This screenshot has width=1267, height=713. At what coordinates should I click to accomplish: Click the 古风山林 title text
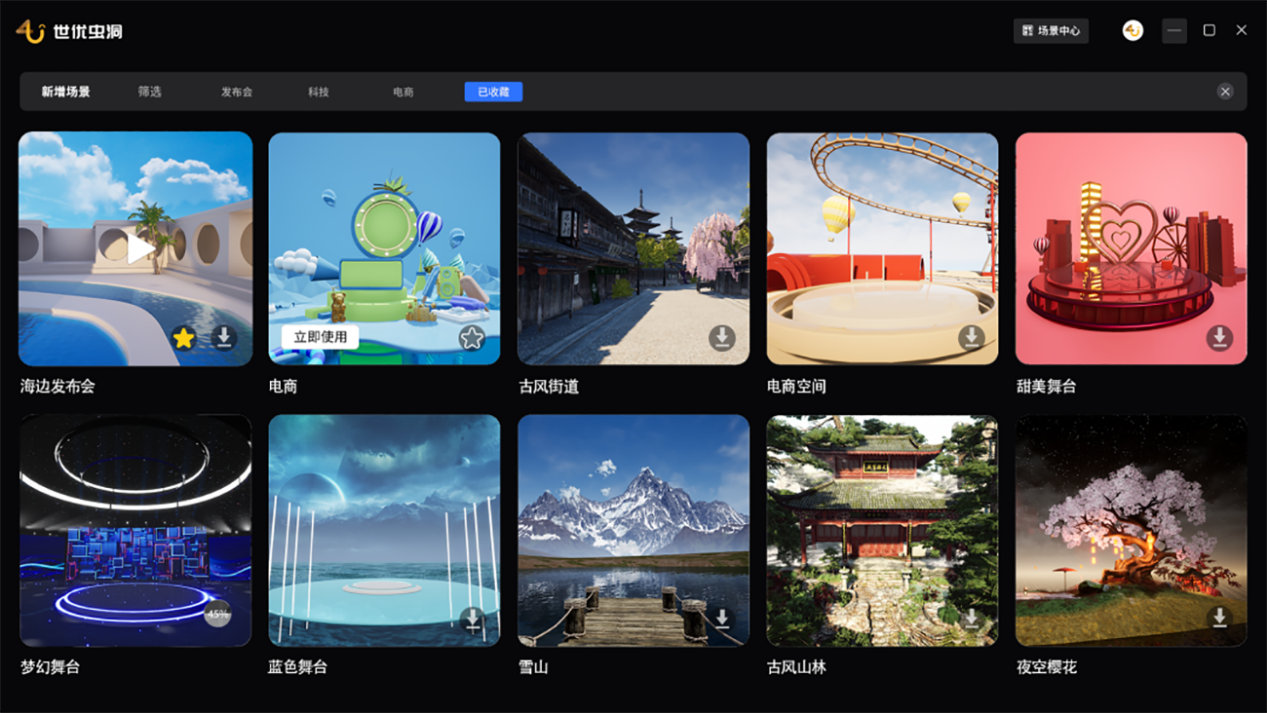(797, 667)
